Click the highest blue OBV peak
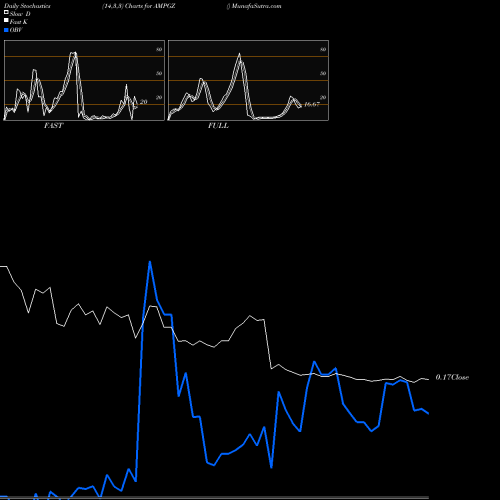Viewport: 500px width, 500px height. [150, 262]
